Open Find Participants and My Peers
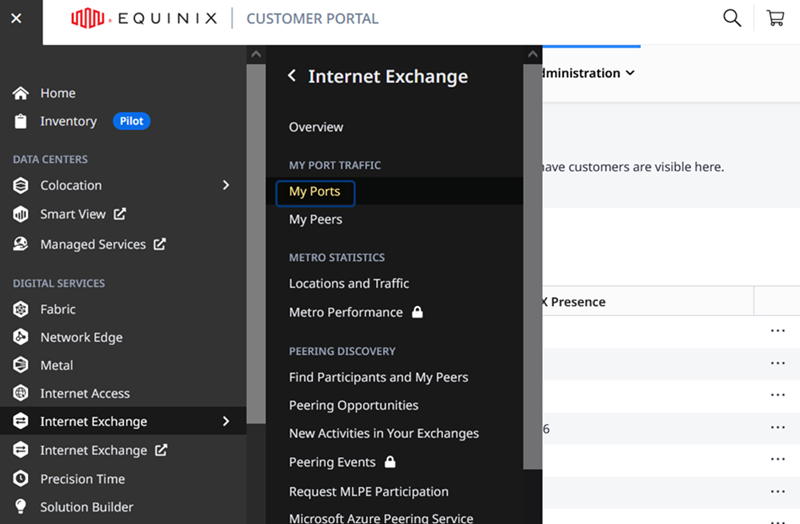 (378, 378)
